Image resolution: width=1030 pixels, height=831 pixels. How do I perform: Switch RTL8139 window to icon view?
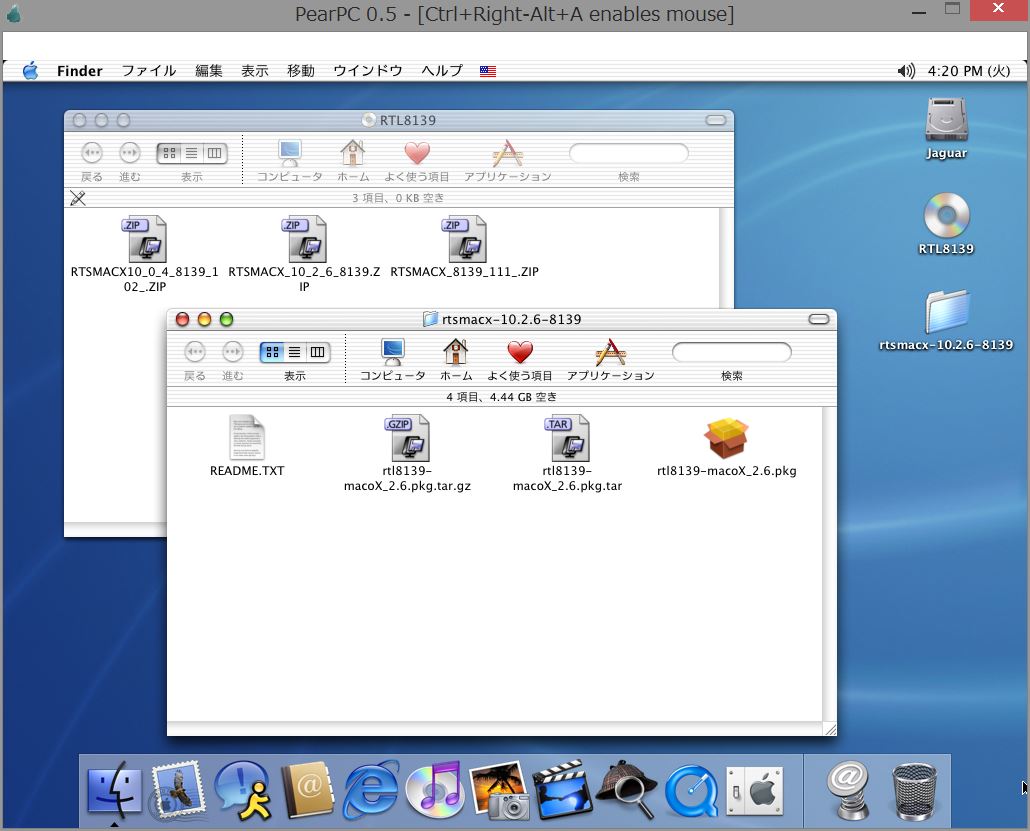click(x=169, y=153)
